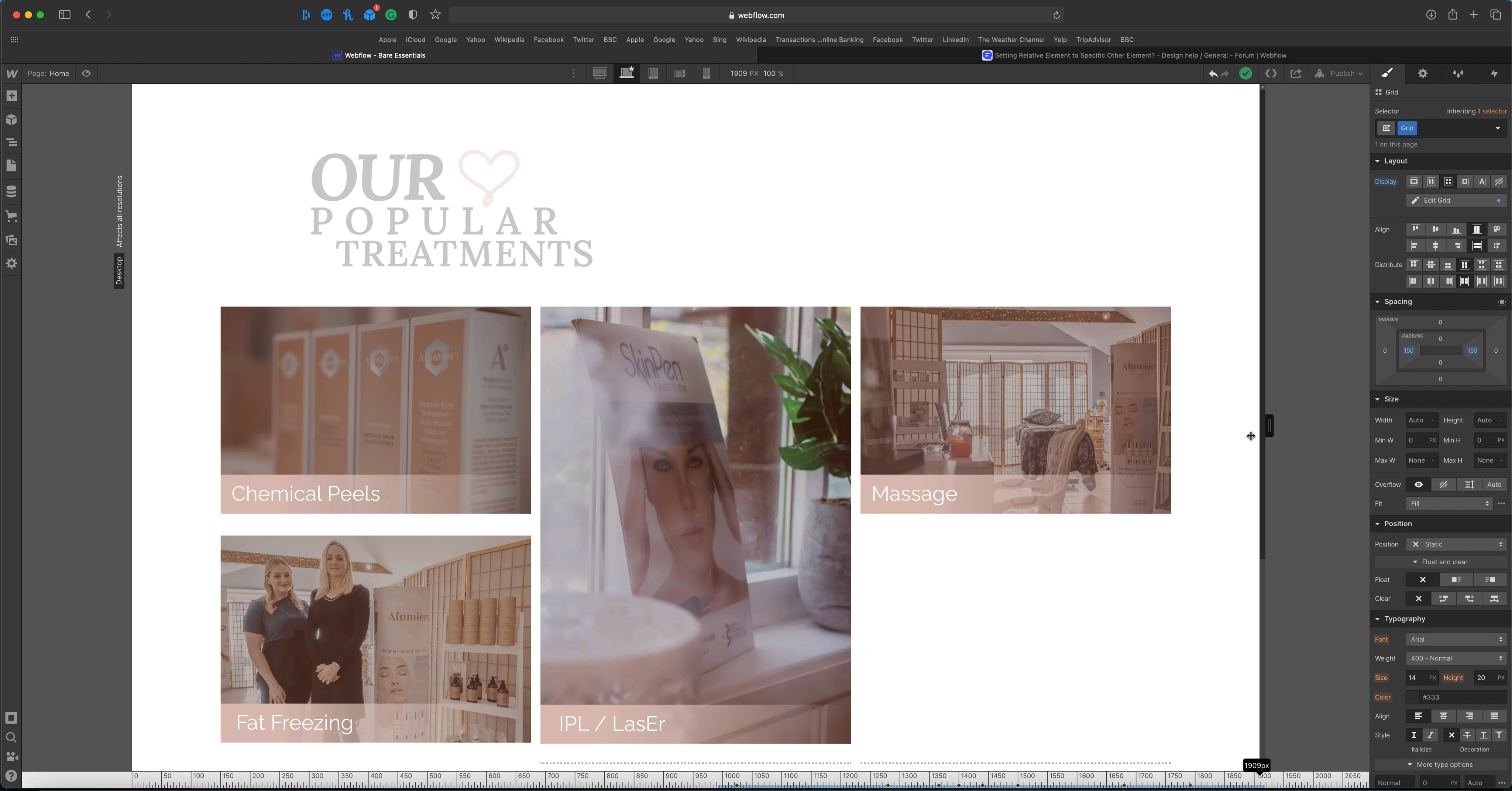The image size is (1512, 791).
Task: Set overflow to visible eye option
Action: click(x=1418, y=484)
